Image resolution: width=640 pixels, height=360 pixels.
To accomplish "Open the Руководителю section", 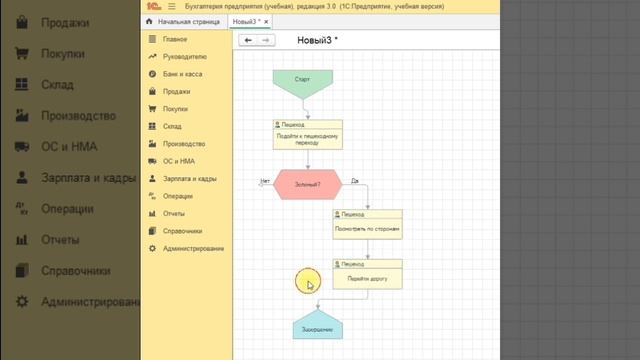I will [x=185, y=57].
